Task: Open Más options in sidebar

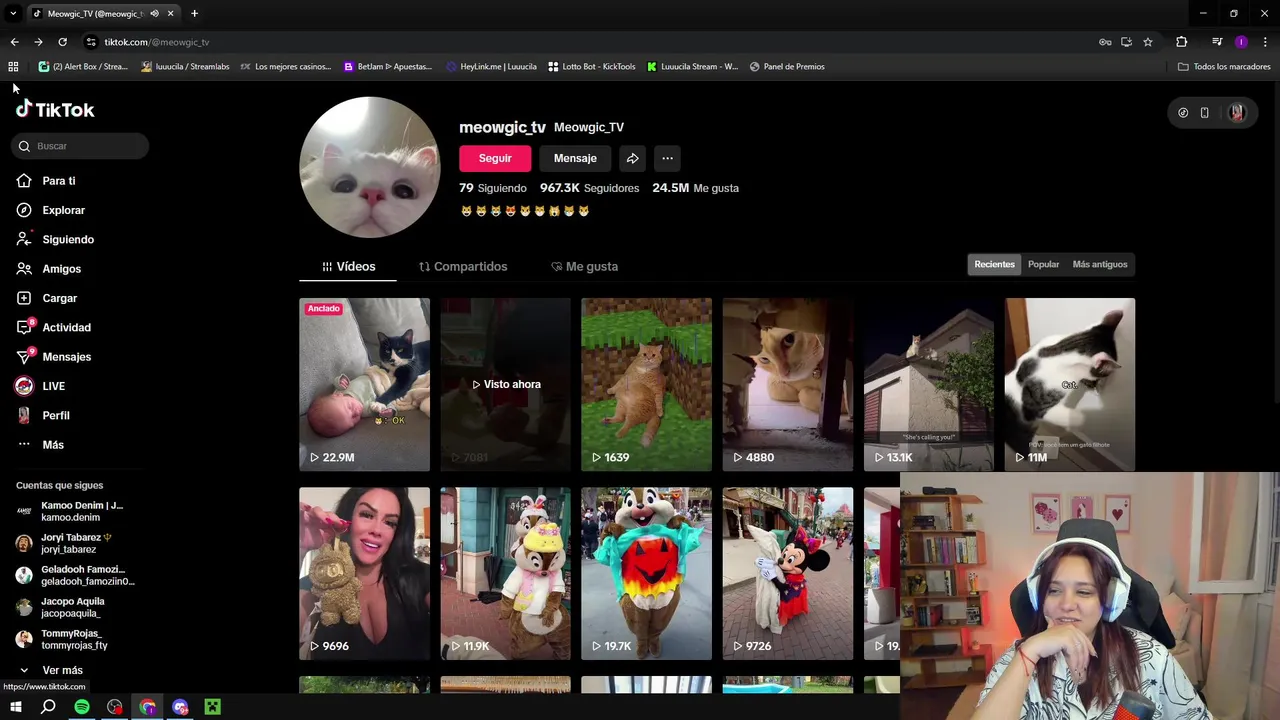Action: pyautogui.click(x=39, y=445)
